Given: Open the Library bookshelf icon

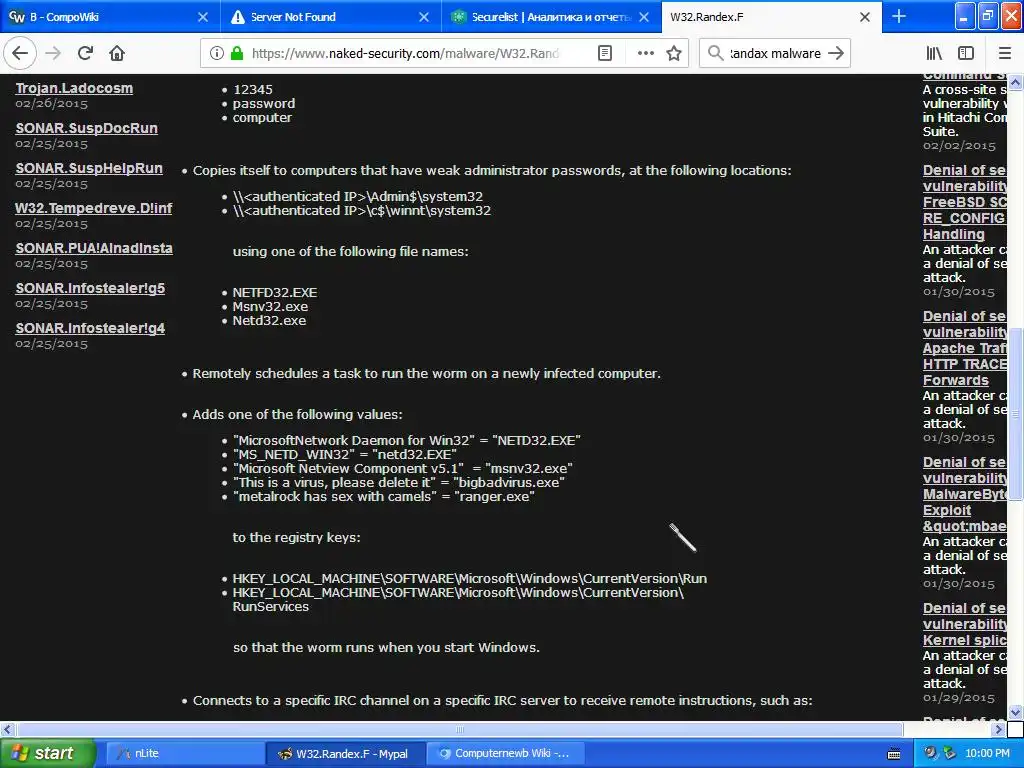Looking at the screenshot, I should [934, 53].
